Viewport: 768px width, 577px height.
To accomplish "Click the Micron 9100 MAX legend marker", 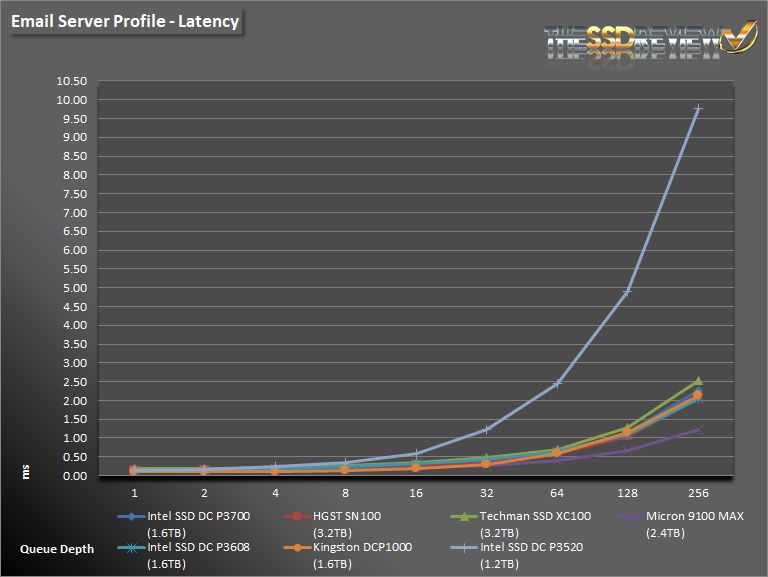I will [x=630, y=516].
